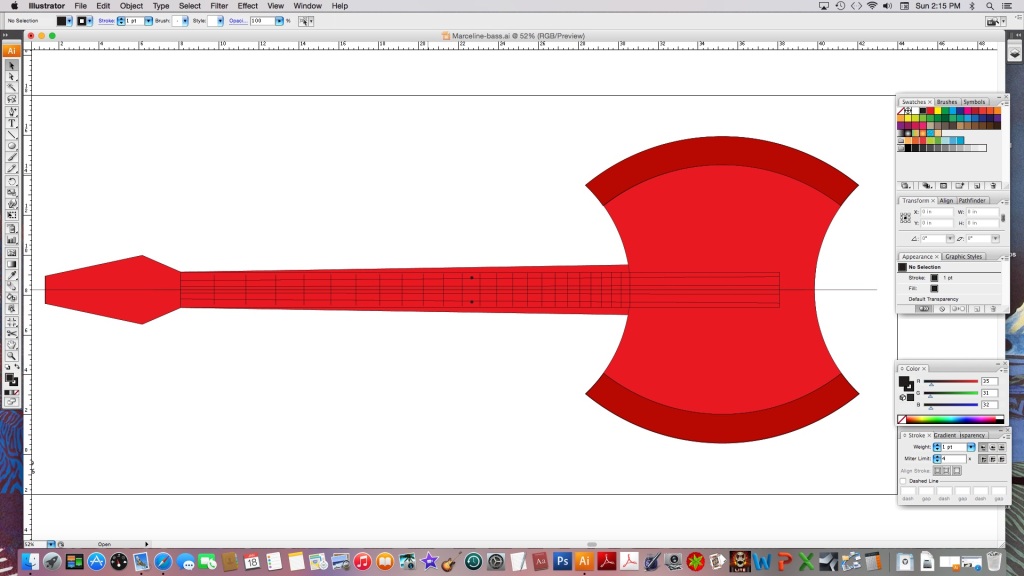This screenshot has height=576, width=1024.
Task: Toggle Miter Join in Stroke panel
Action: click(x=984, y=459)
